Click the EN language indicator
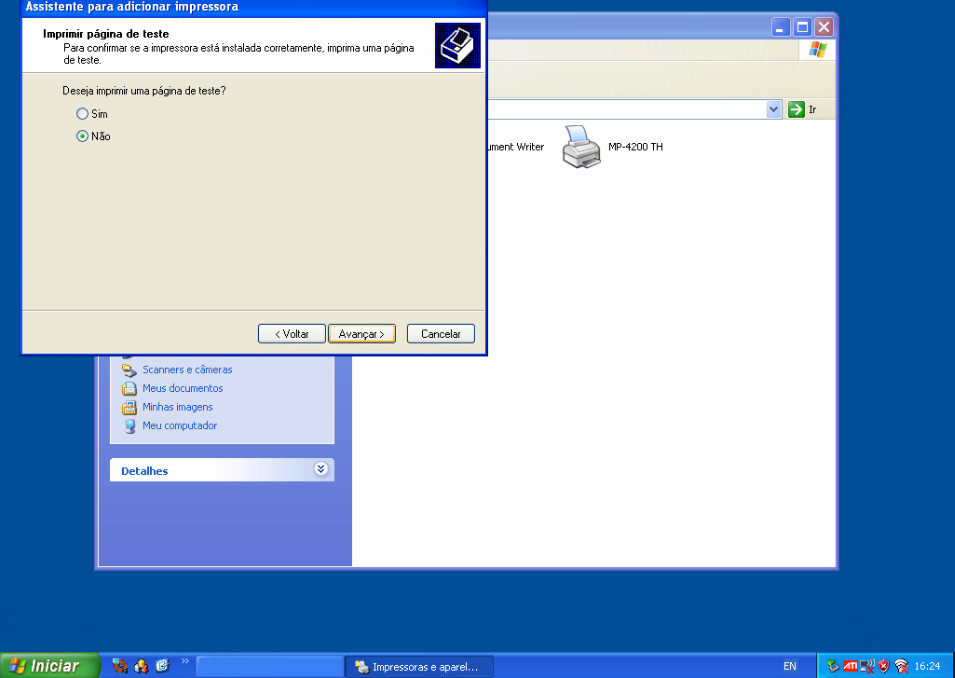This screenshot has width=955, height=678. point(790,666)
